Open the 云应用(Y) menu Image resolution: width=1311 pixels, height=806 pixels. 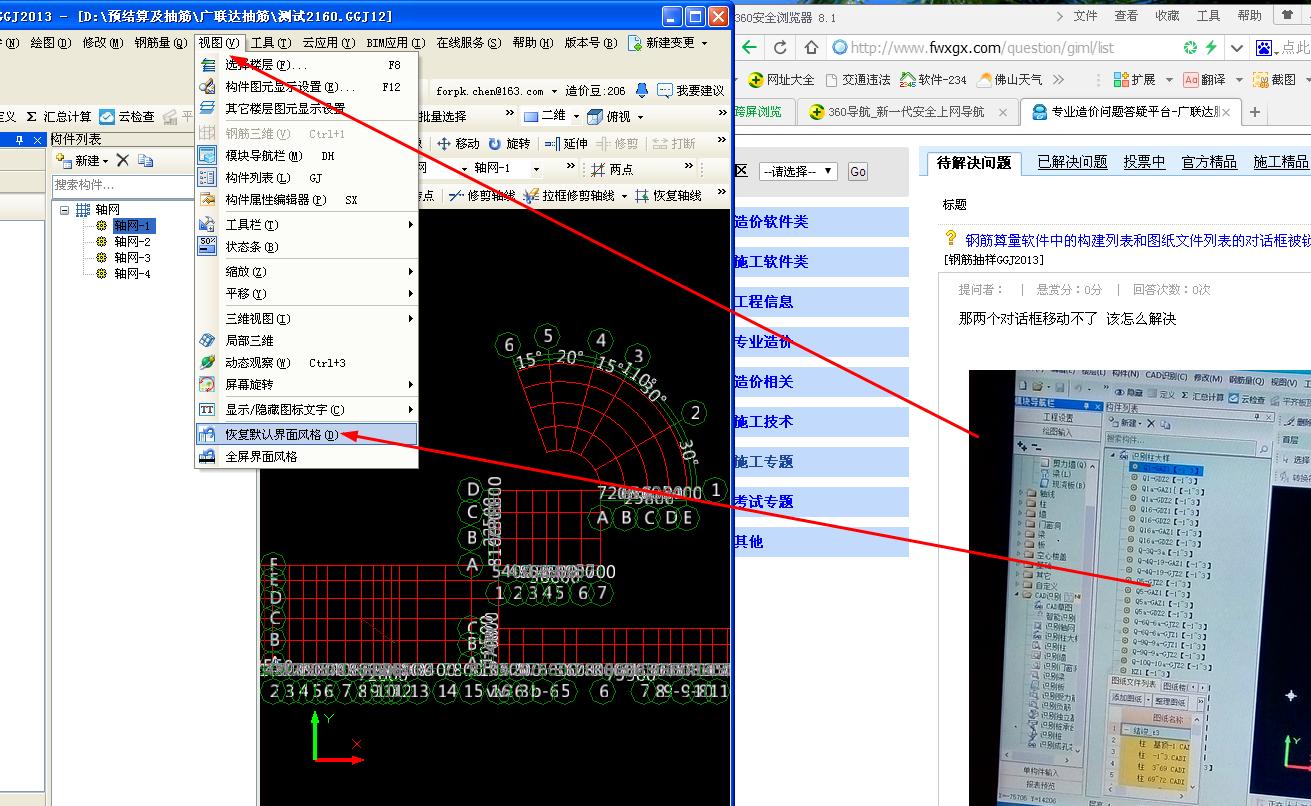pyautogui.click(x=328, y=43)
